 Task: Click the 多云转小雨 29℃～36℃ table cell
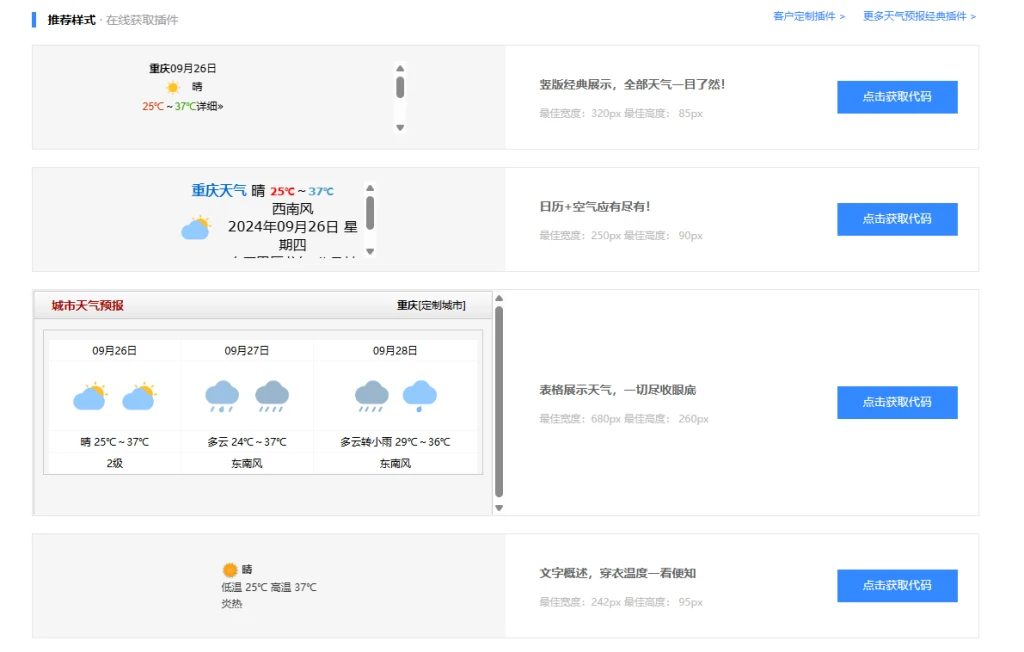[395, 442]
